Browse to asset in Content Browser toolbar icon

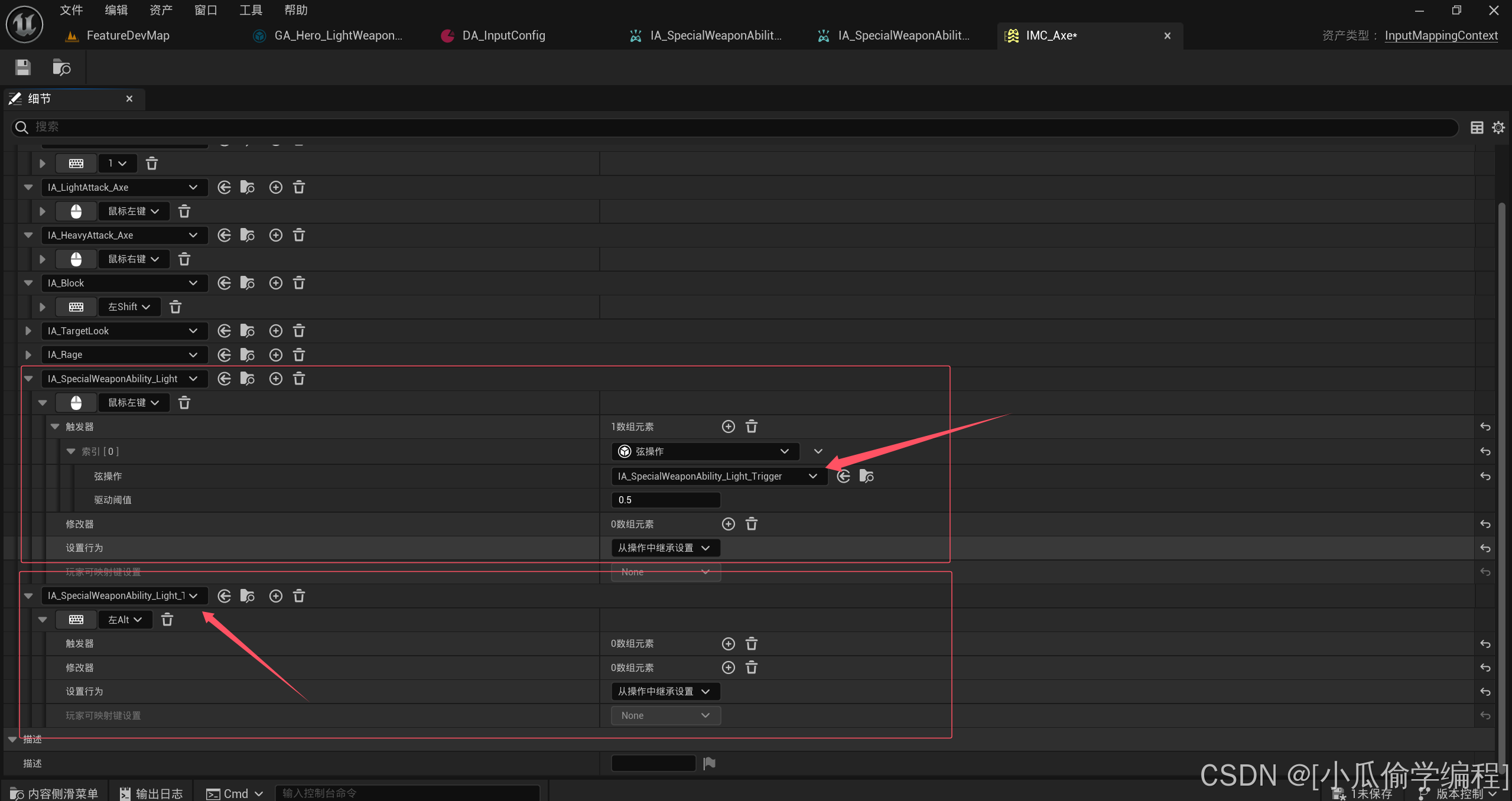point(61,67)
